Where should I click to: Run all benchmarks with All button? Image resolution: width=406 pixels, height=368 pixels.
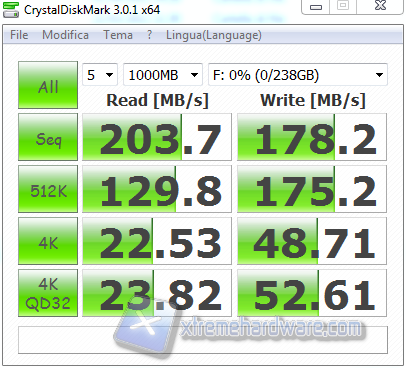pos(48,85)
